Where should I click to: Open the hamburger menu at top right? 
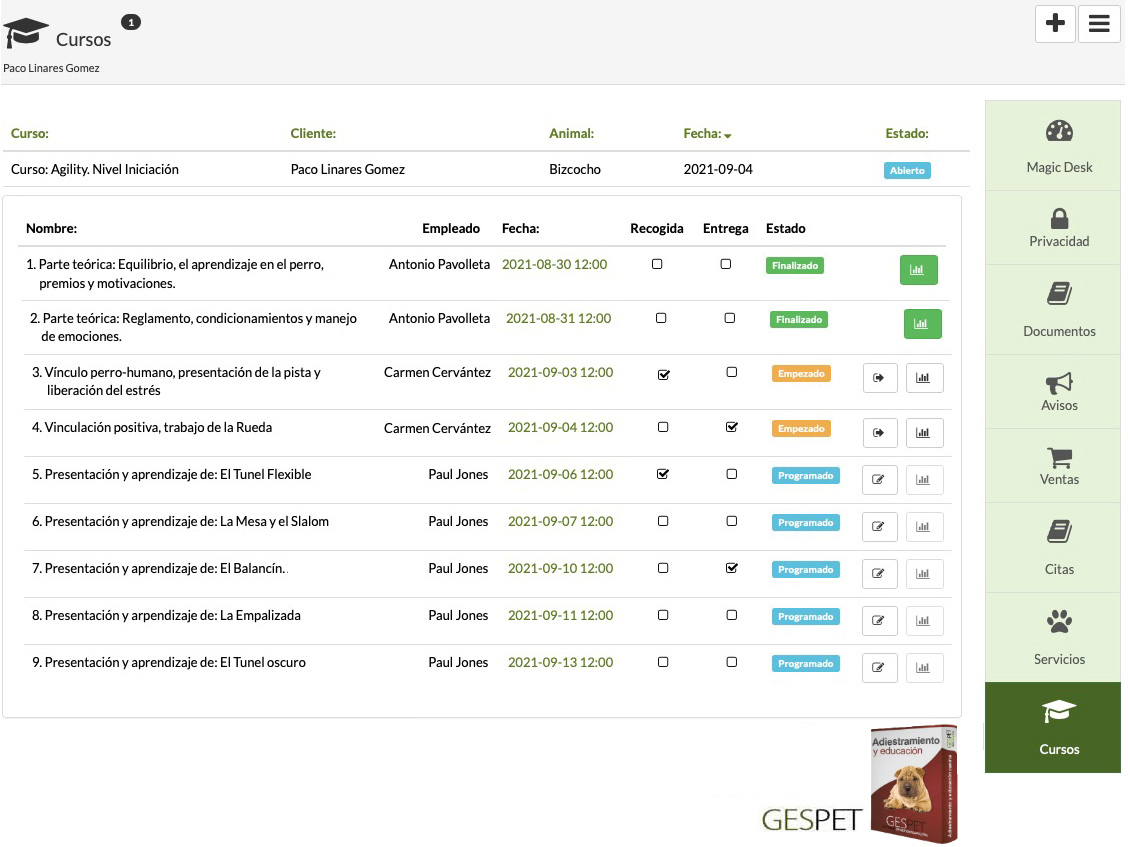(x=1099, y=24)
